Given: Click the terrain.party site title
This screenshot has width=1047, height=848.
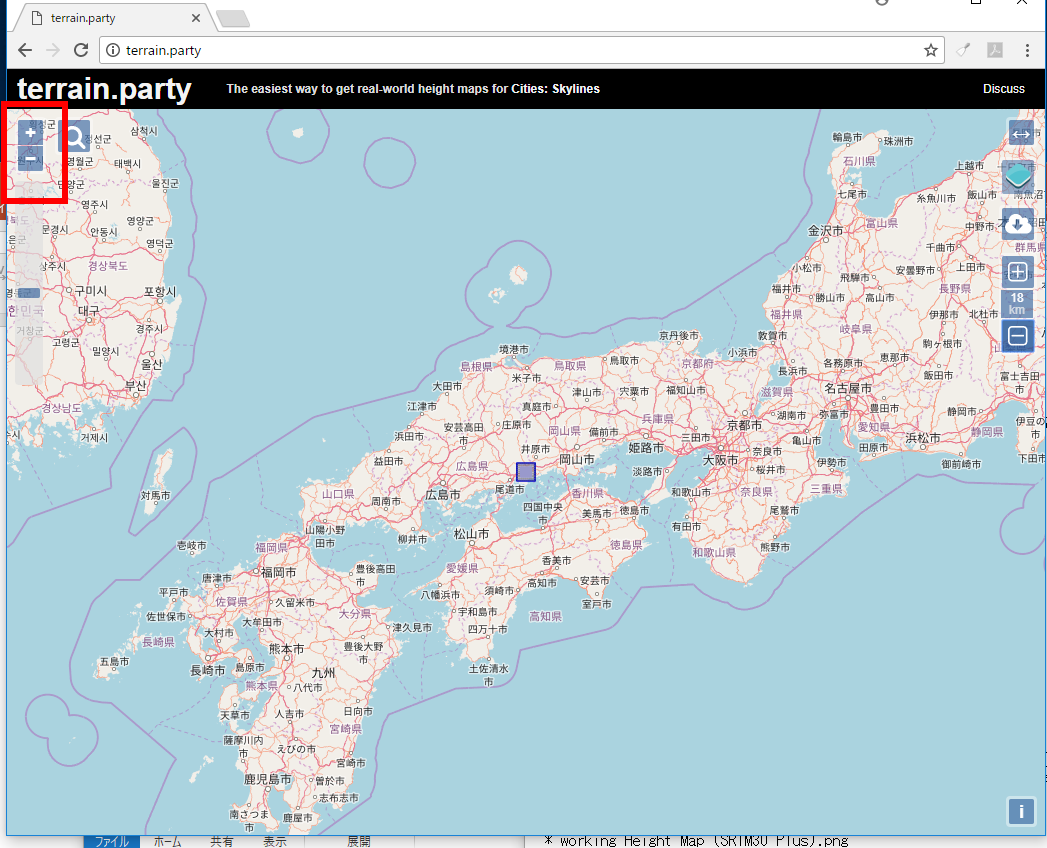Looking at the screenshot, I should click(104, 89).
